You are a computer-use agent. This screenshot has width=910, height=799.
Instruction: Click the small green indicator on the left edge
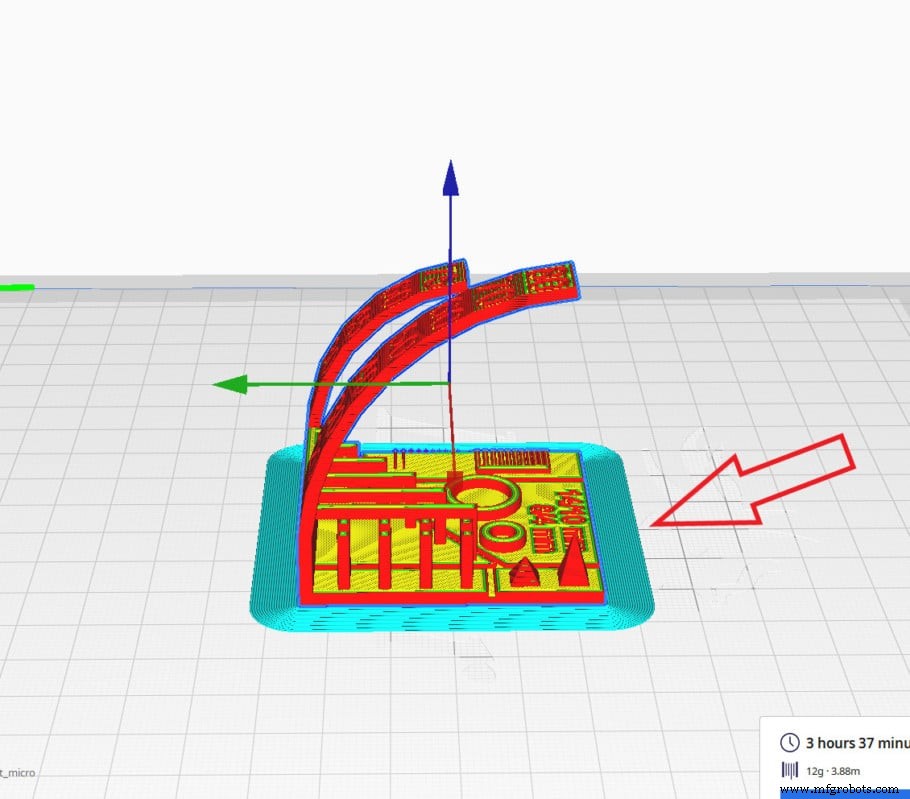(x=17, y=288)
